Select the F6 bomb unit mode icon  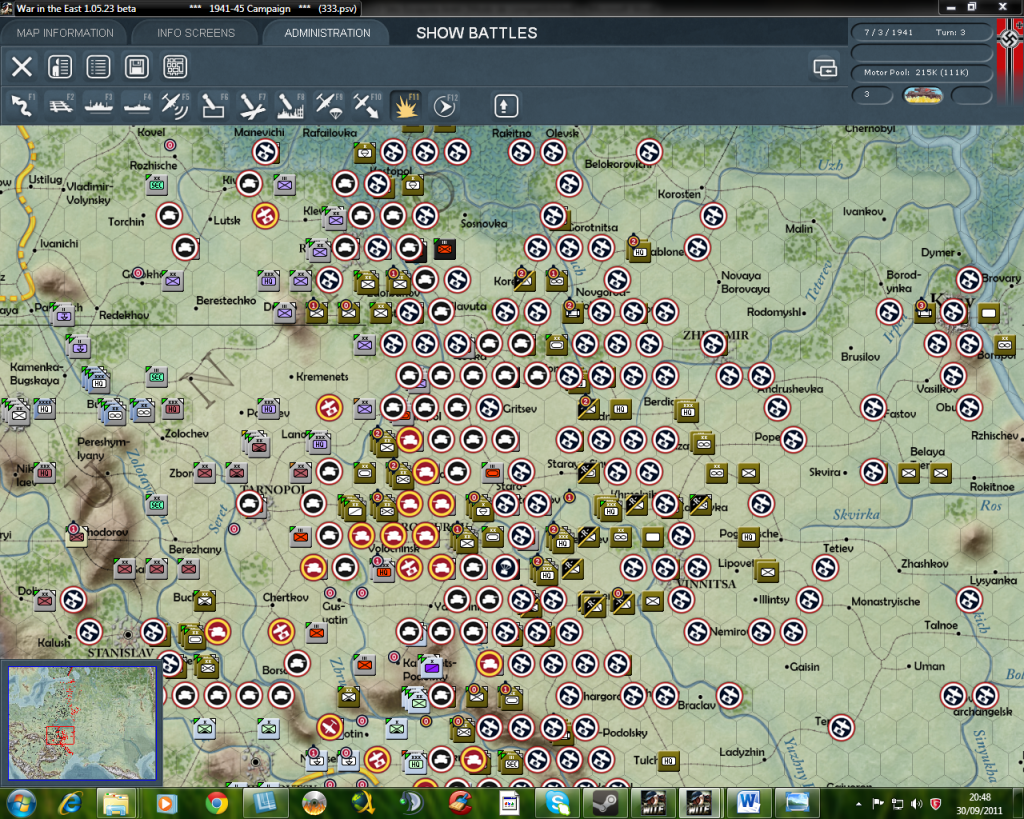pos(214,106)
